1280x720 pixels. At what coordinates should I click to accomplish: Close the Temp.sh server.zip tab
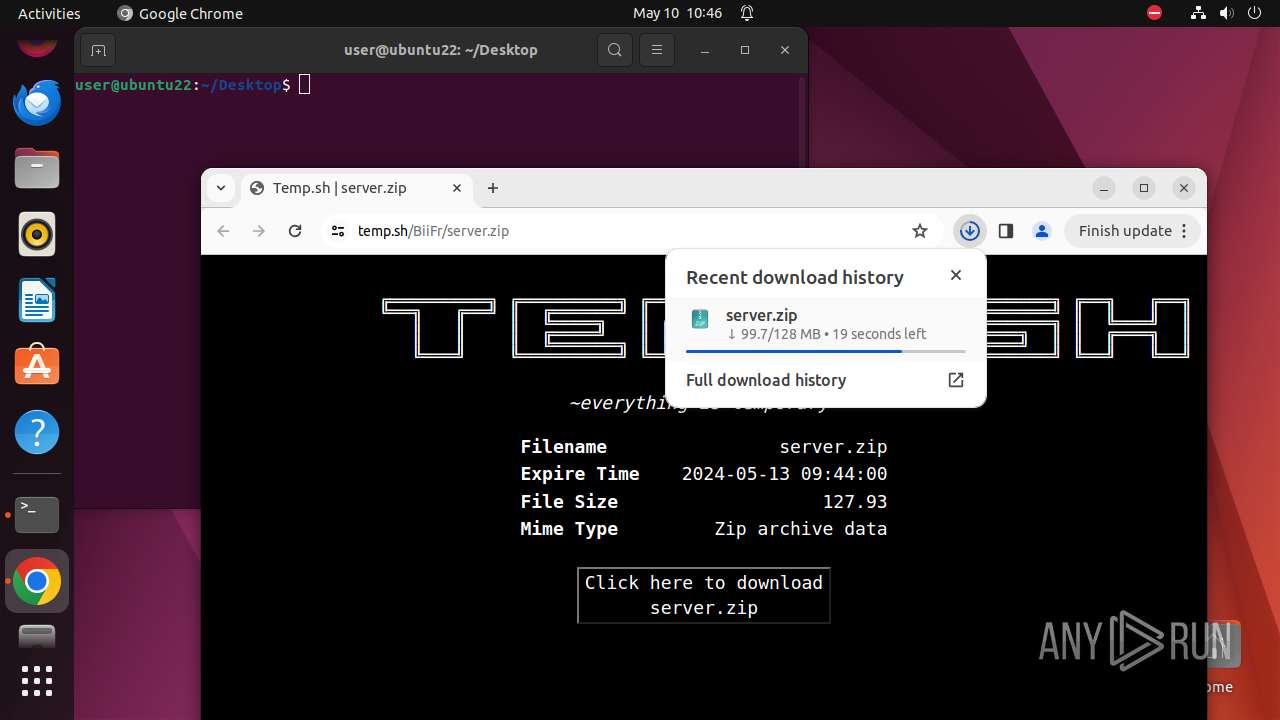point(457,188)
